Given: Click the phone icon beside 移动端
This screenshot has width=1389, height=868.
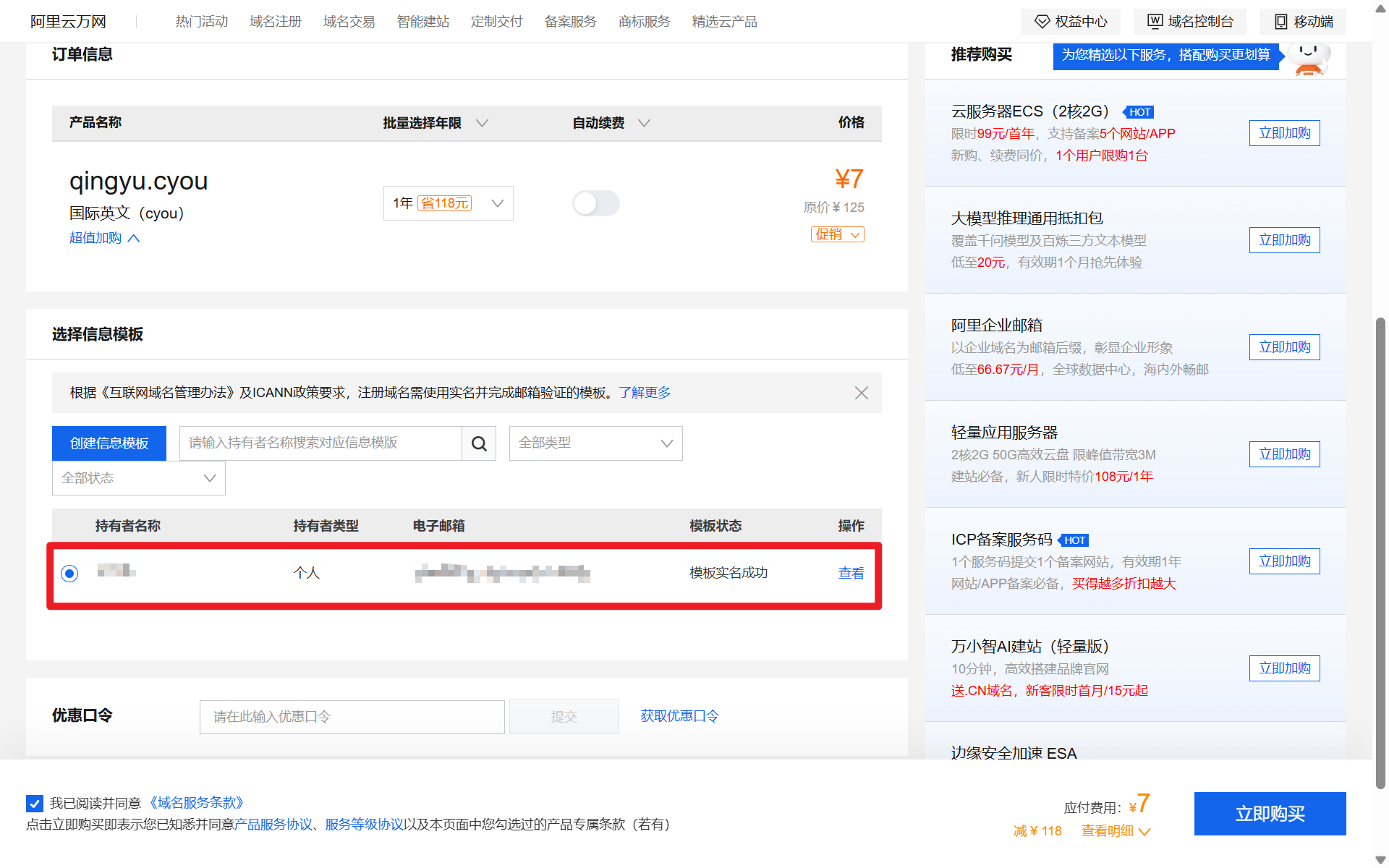Looking at the screenshot, I should point(1281,22).
